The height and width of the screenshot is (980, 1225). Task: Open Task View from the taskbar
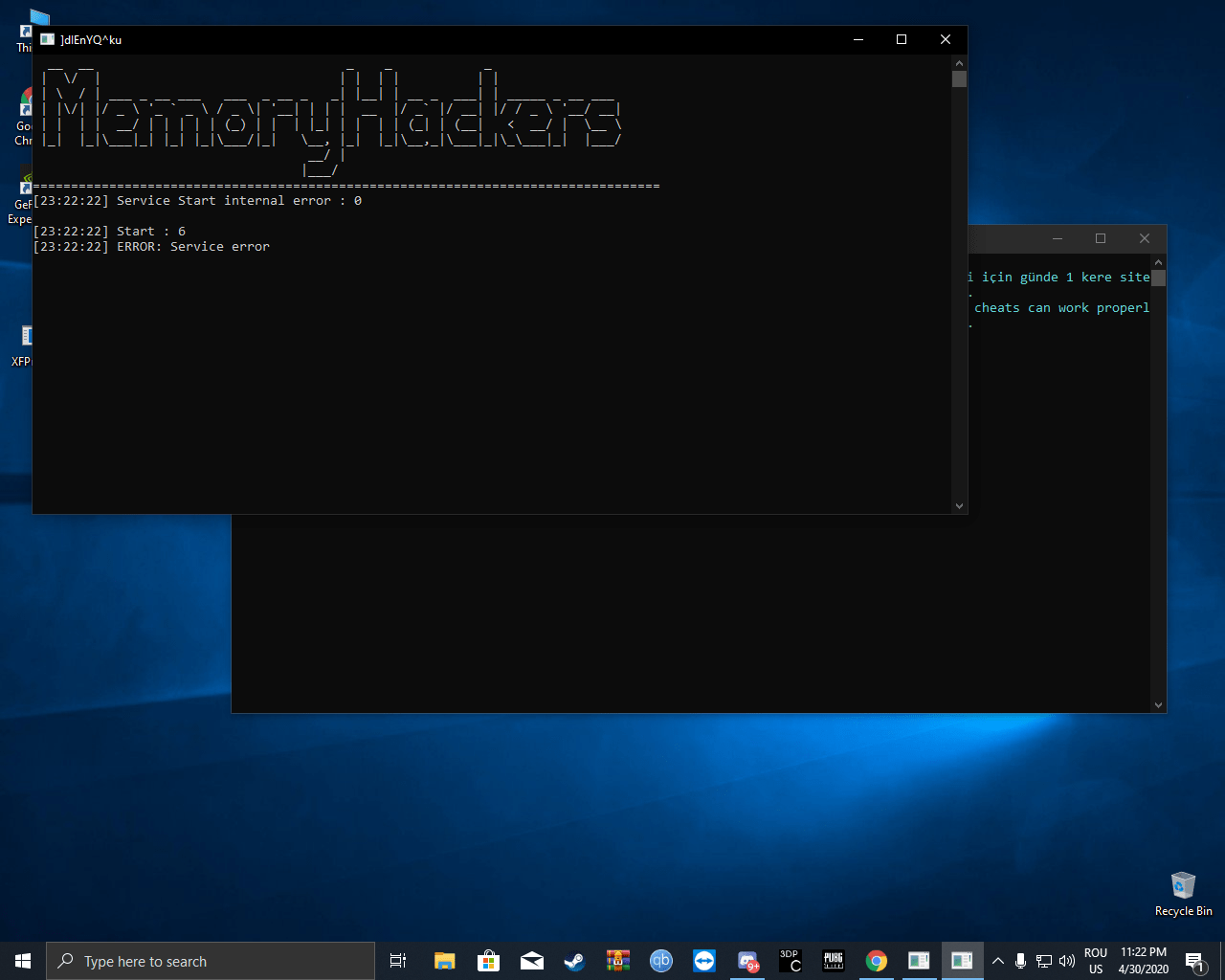398,961
